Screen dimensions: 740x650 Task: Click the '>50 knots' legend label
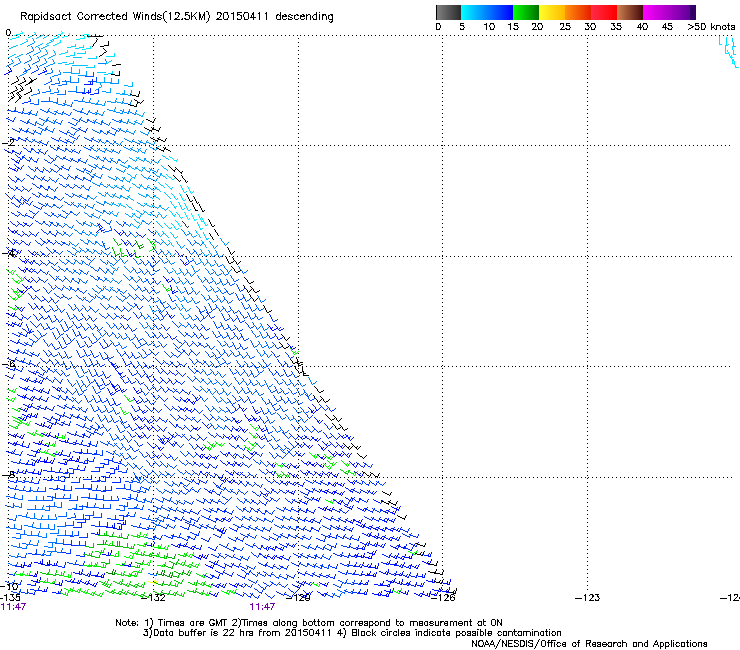711,27
